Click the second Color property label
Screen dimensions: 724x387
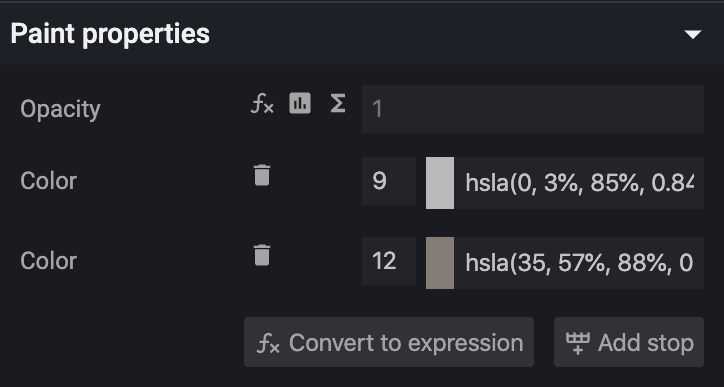(x=48, y=261)
